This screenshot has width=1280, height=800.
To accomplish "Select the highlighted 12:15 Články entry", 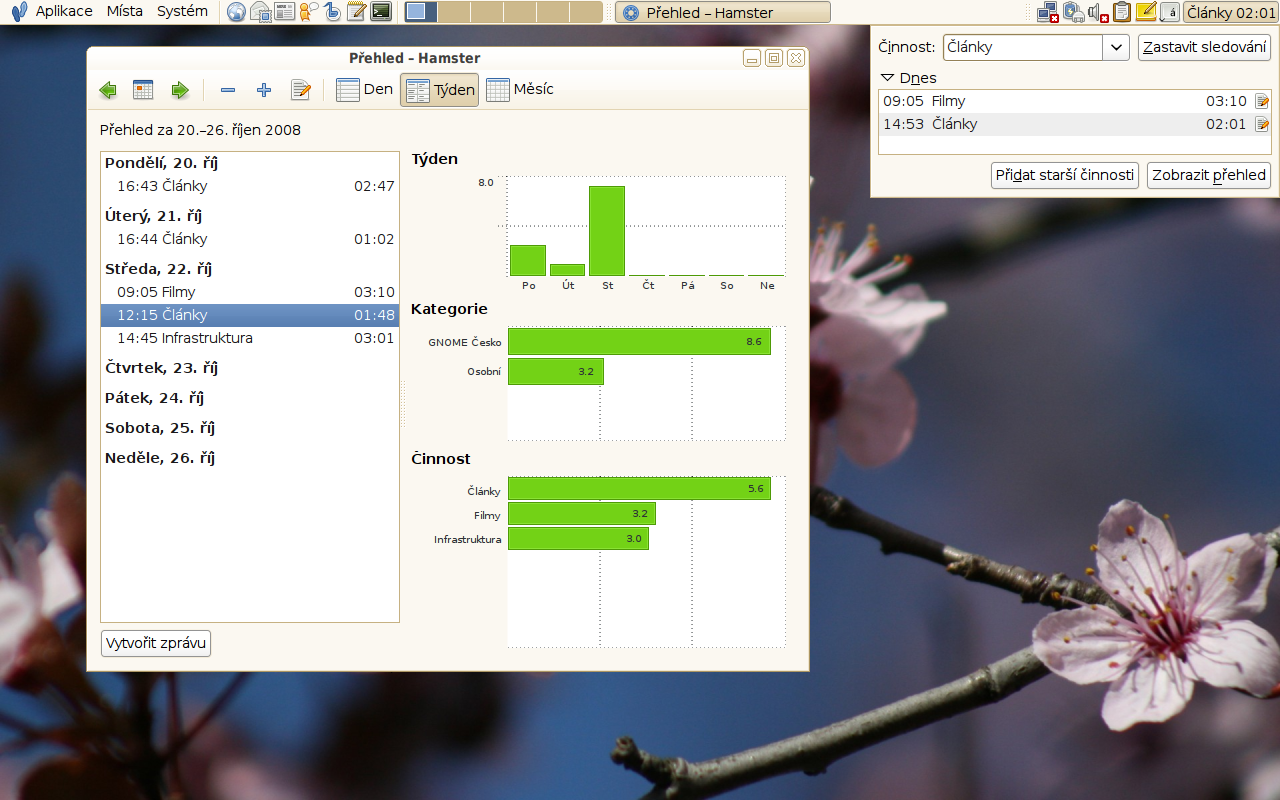I will (x=250, y=315).
